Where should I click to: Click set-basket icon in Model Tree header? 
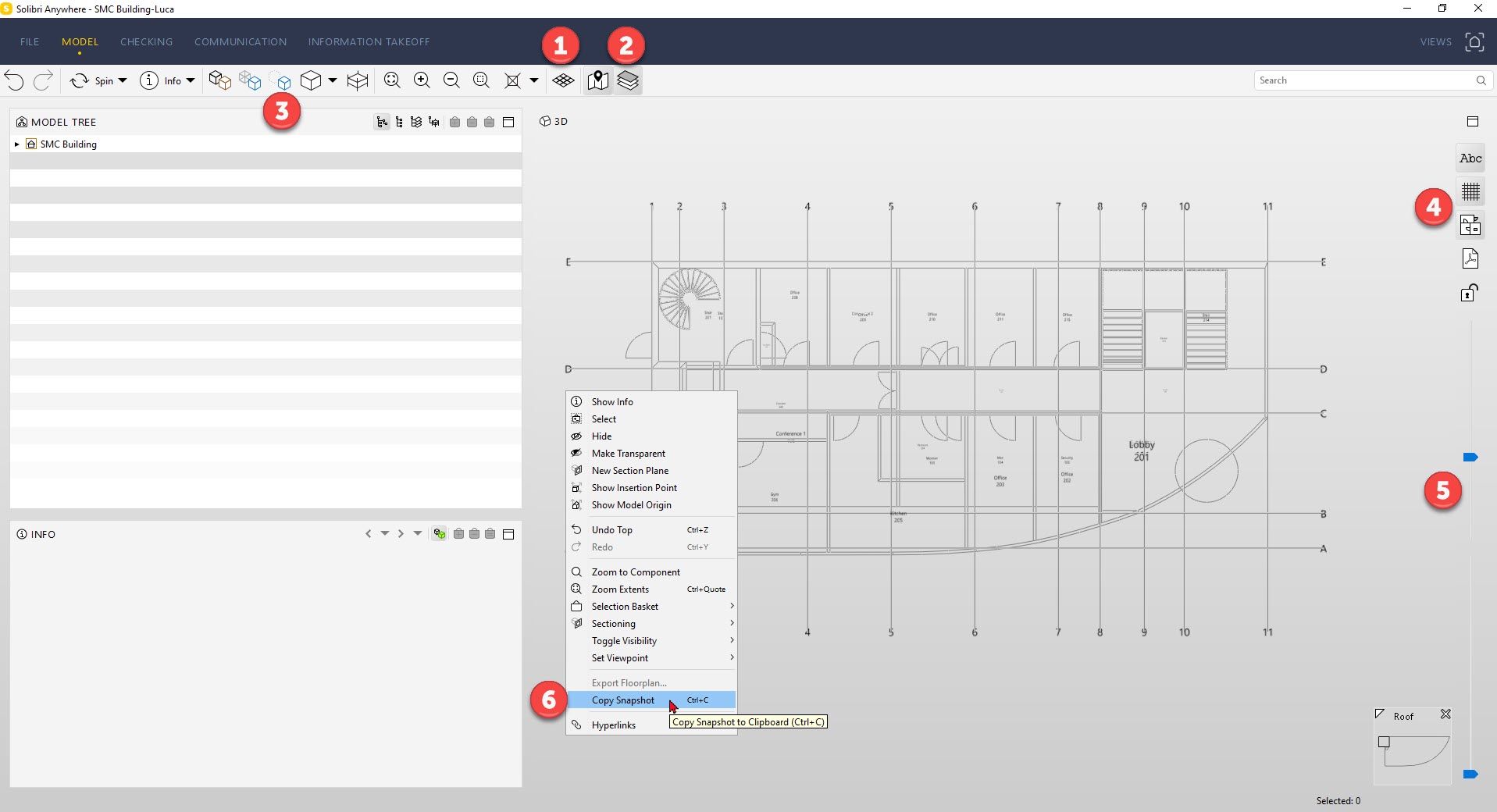[x=489, y=122]
